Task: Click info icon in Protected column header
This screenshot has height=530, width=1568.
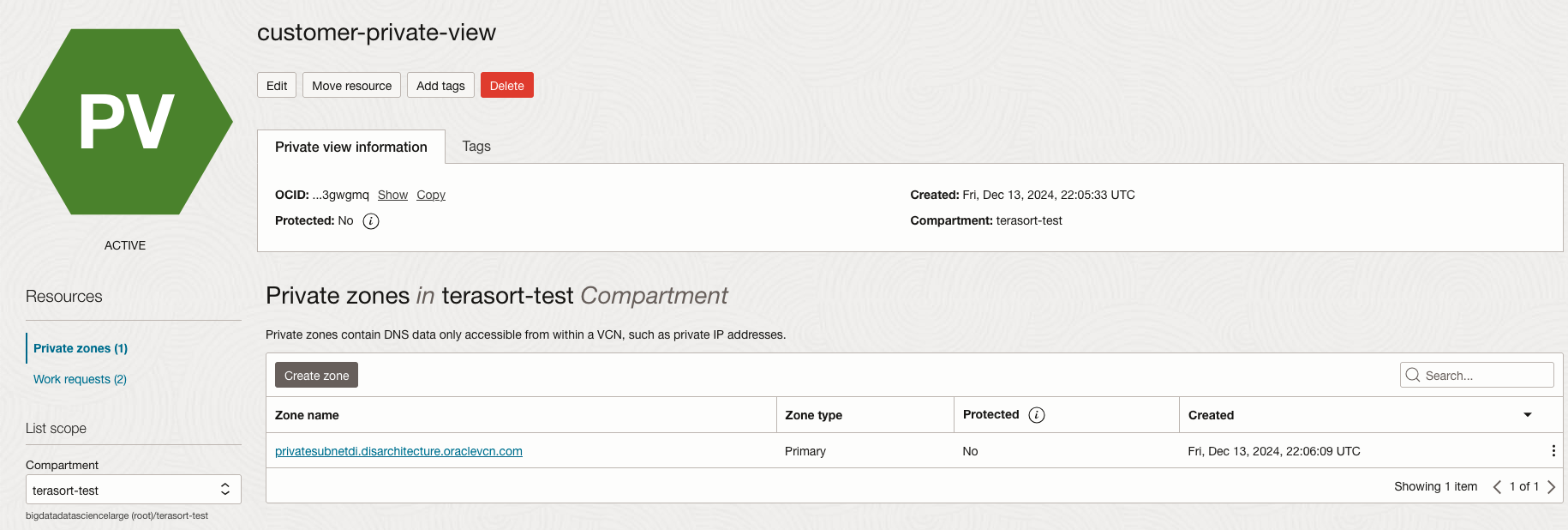Action: tap(1037, 415)
